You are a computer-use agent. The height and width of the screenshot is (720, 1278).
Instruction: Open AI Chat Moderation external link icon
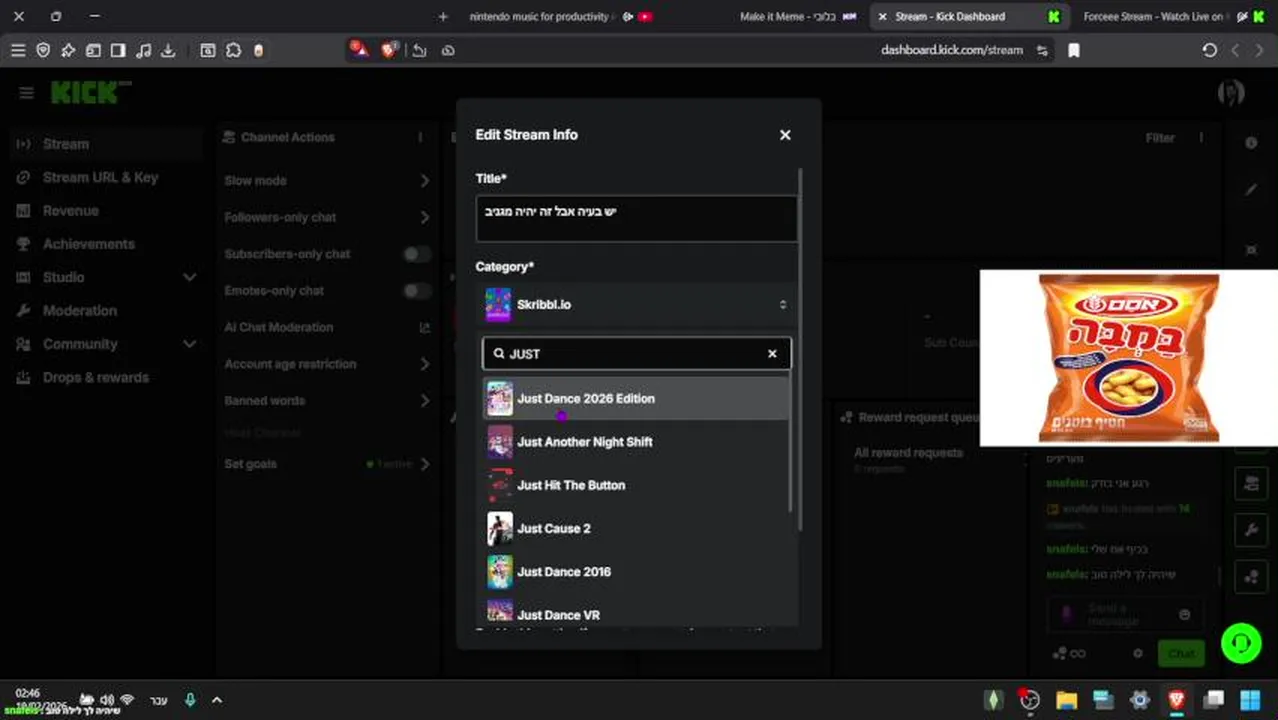point(424,327)
